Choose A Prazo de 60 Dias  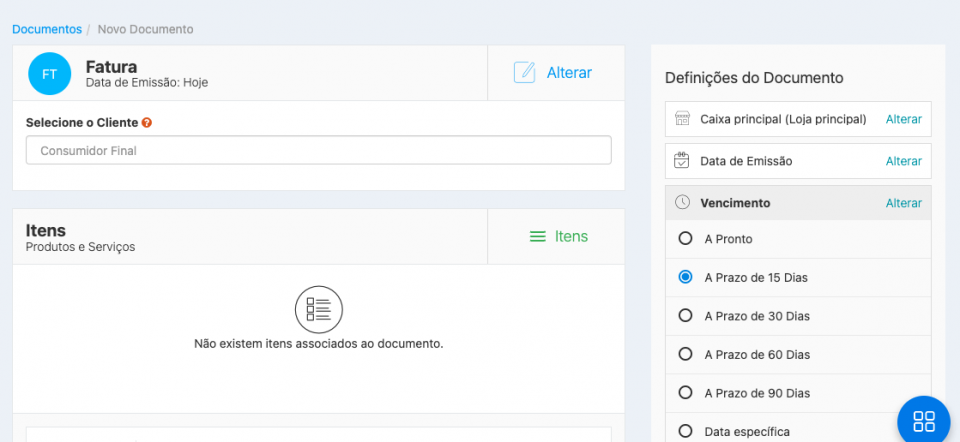[x=685, y=354]
